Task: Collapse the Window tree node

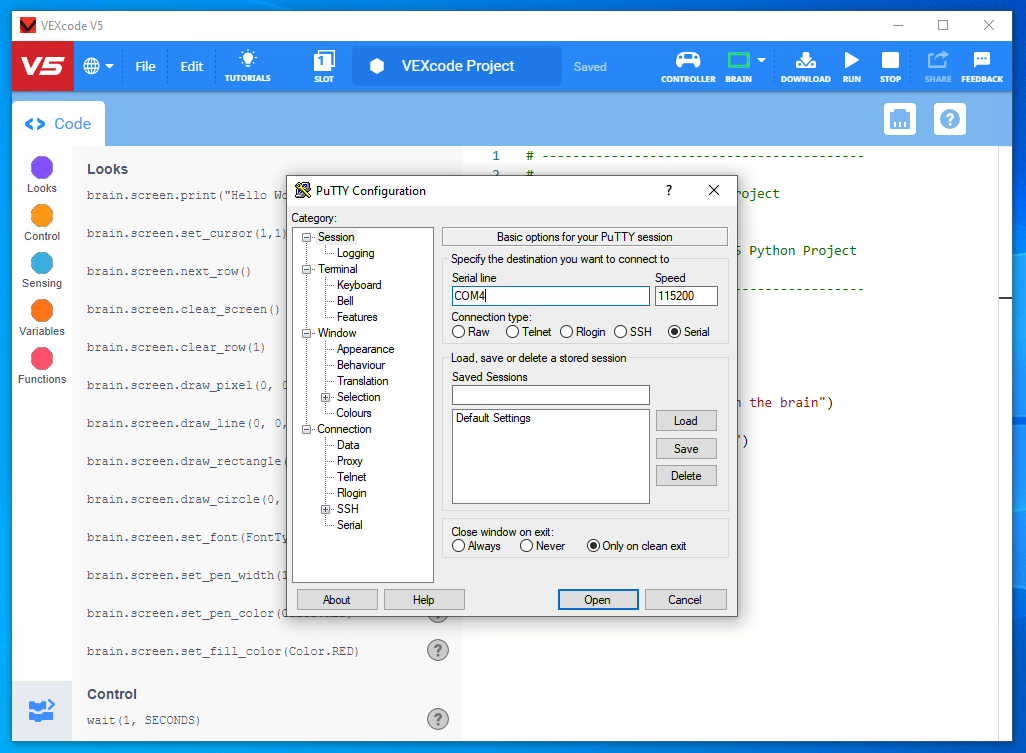Action: [x=306, y=334]
